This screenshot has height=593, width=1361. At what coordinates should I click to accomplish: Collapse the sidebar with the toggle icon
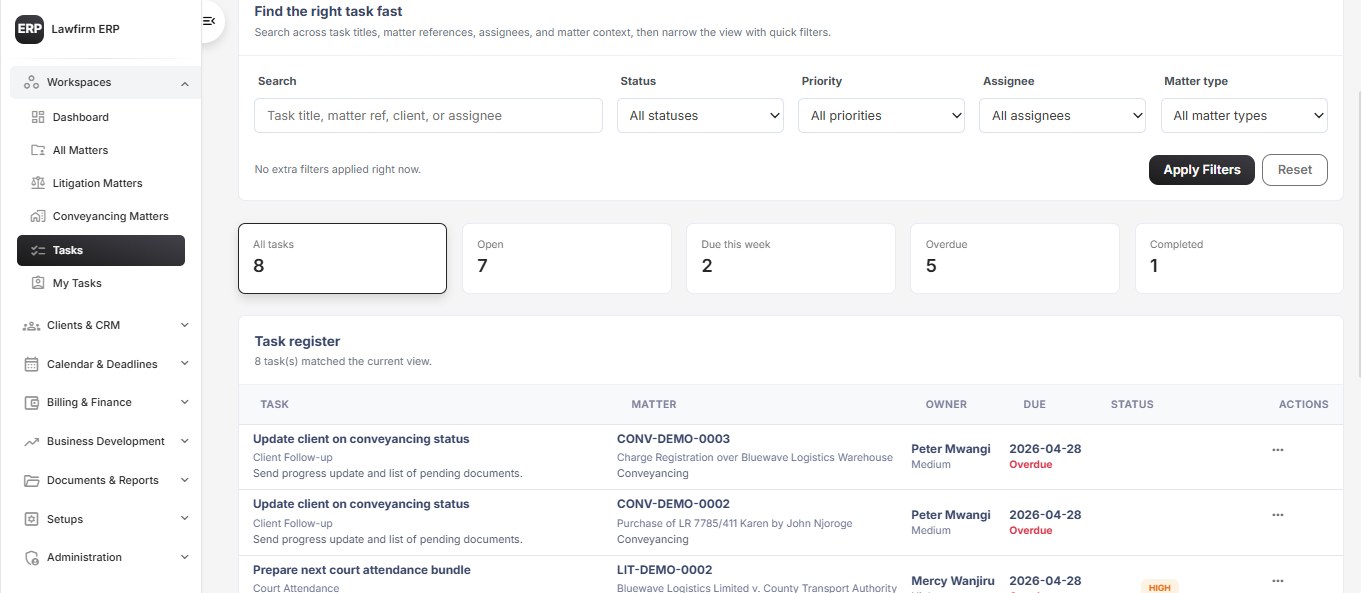pyautogui.click(x=208, y=21)
